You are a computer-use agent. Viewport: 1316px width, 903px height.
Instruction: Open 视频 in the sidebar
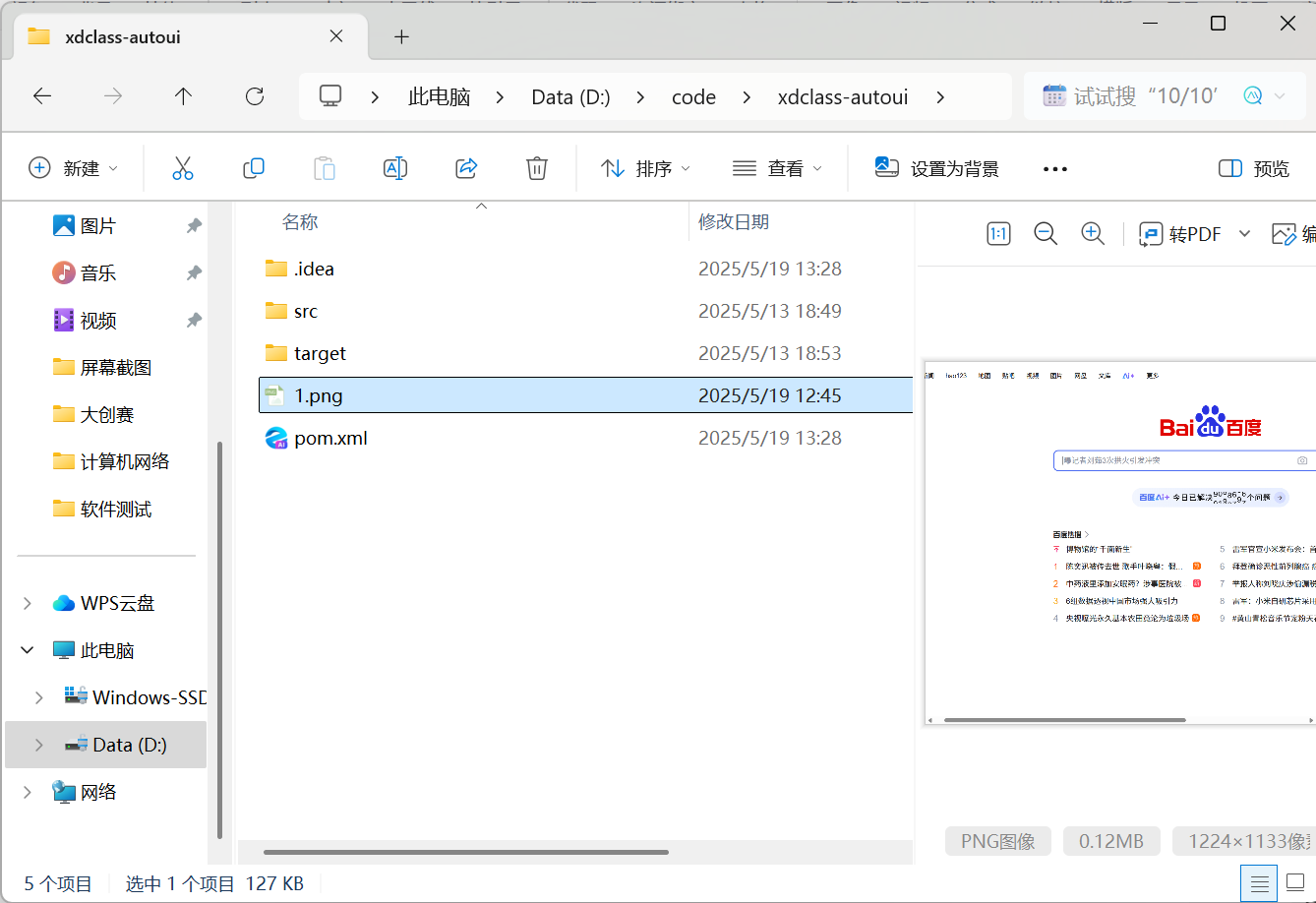click(x=97, y=321)
